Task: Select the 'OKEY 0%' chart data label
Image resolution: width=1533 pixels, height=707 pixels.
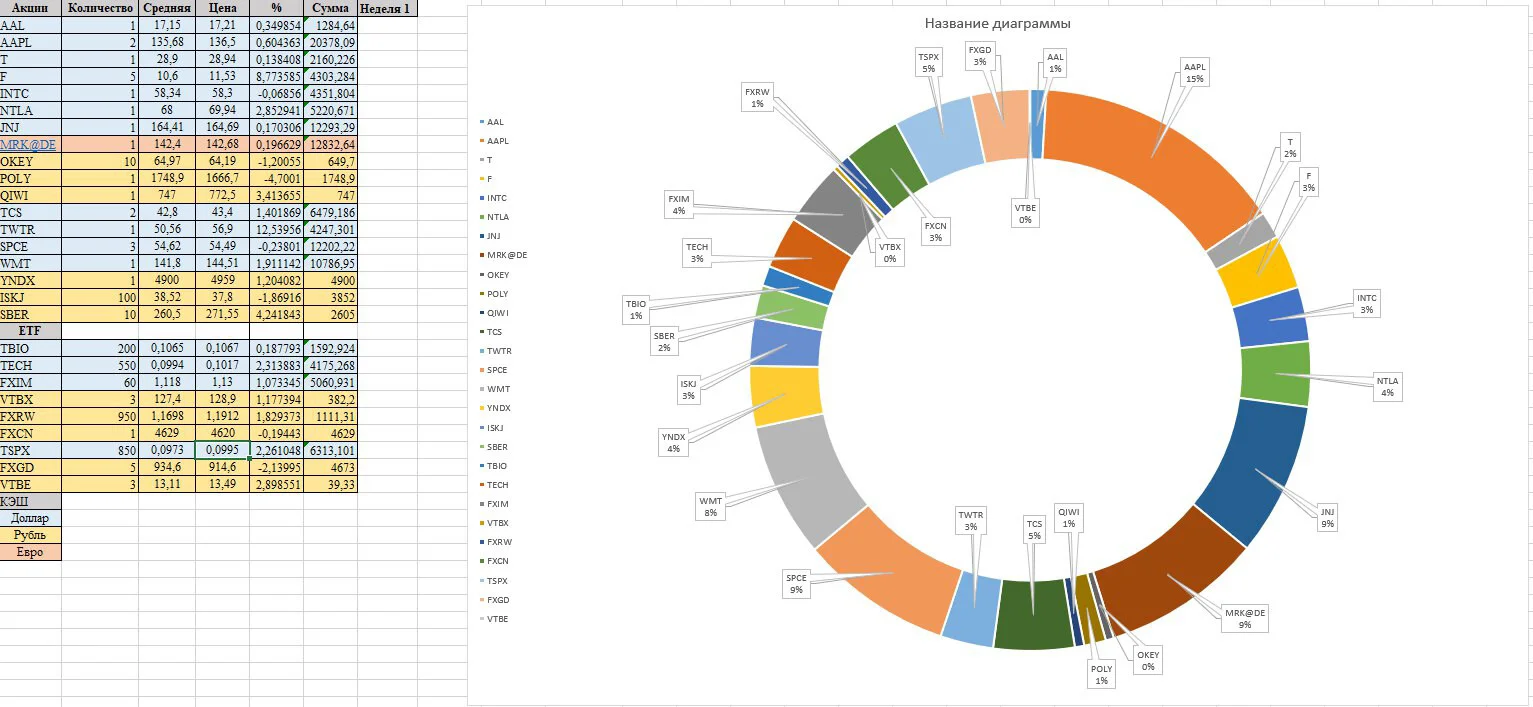Action: click(1148, 661)
